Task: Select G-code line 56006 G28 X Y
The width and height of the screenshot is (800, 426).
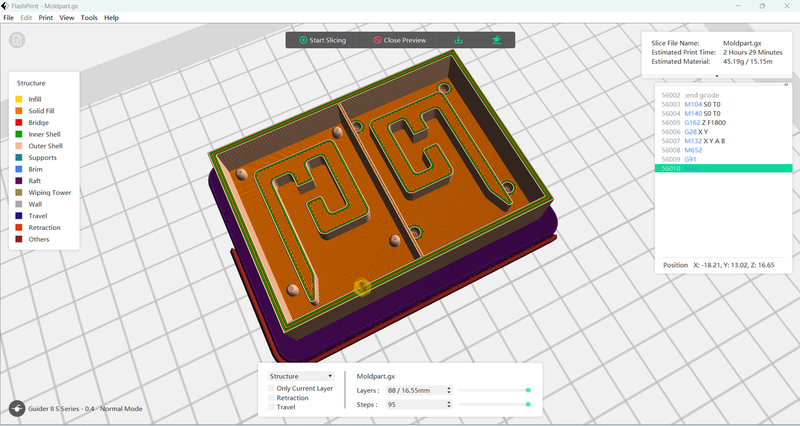Action: (723, 132)
